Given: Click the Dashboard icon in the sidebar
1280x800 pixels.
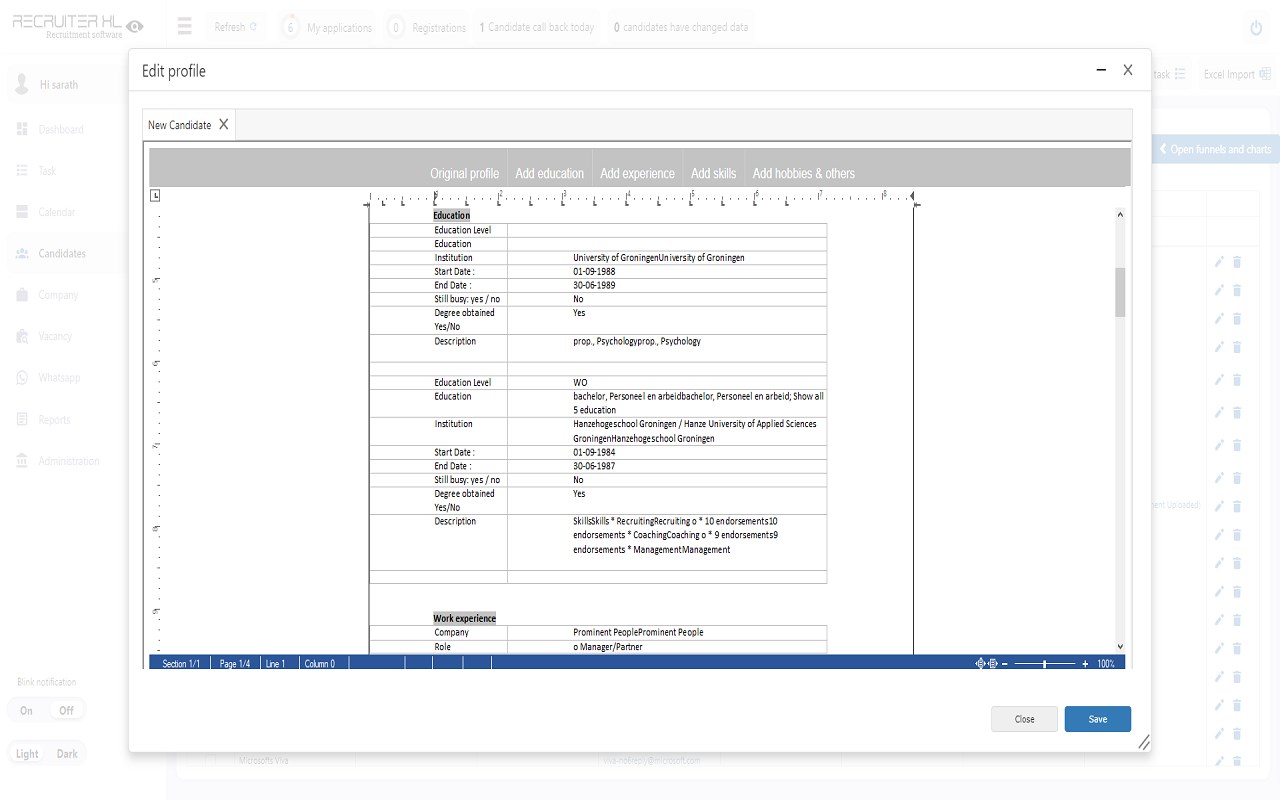Looking at the screenshot, I should click(22, 129).
